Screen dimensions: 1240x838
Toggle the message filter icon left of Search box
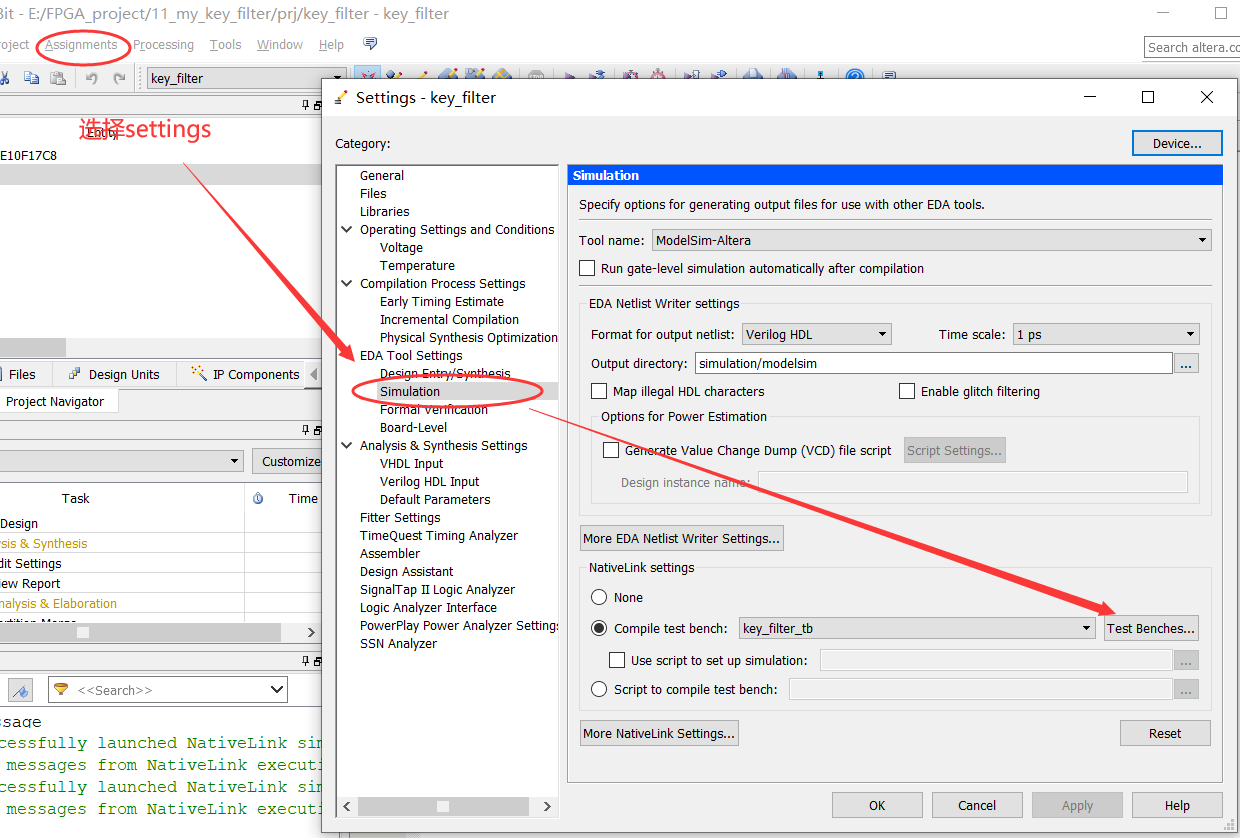(21, 690)
